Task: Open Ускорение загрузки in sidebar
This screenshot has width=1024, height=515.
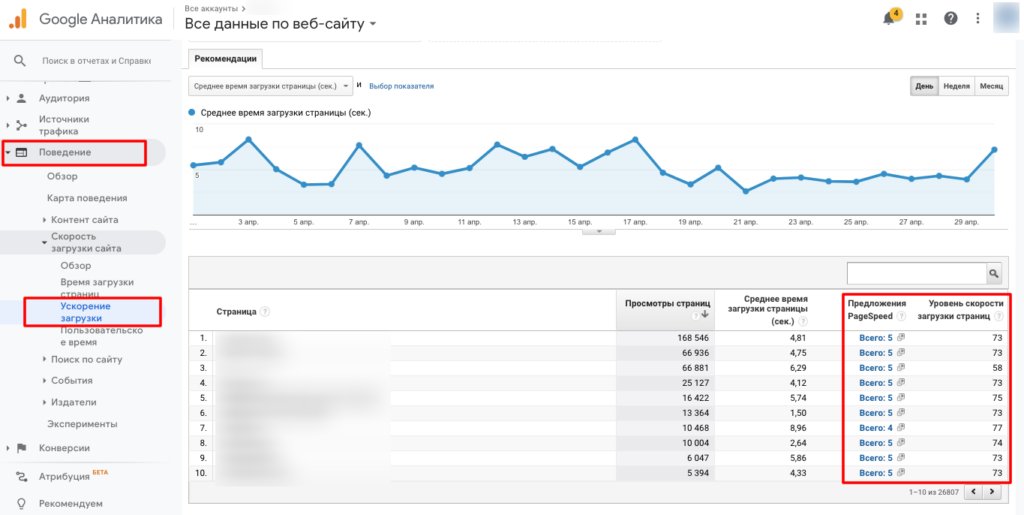Action: point(80,312)
